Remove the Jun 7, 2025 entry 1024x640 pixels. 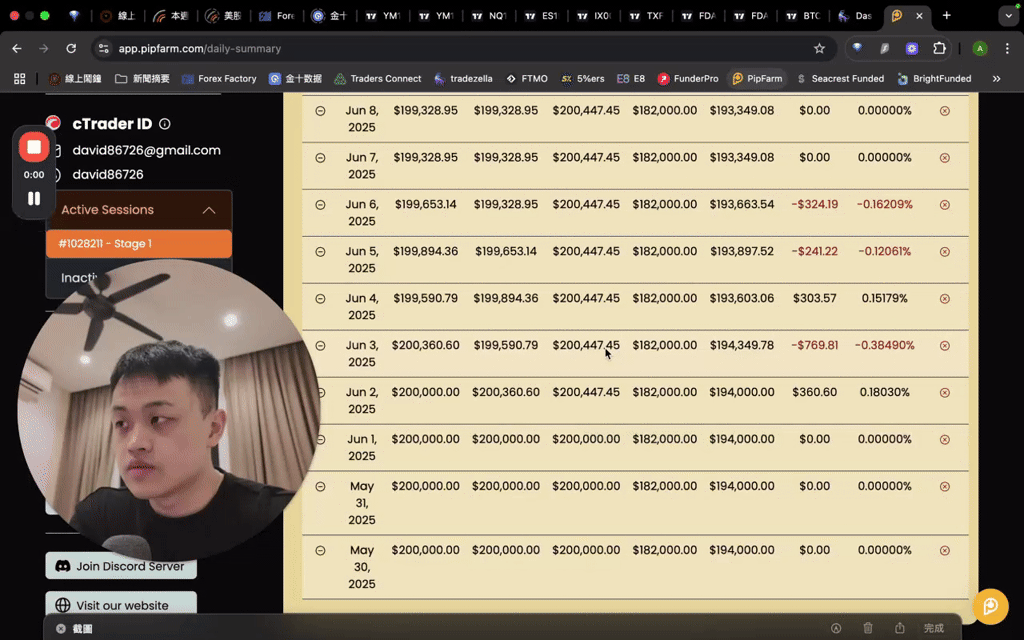click(944, 158)
